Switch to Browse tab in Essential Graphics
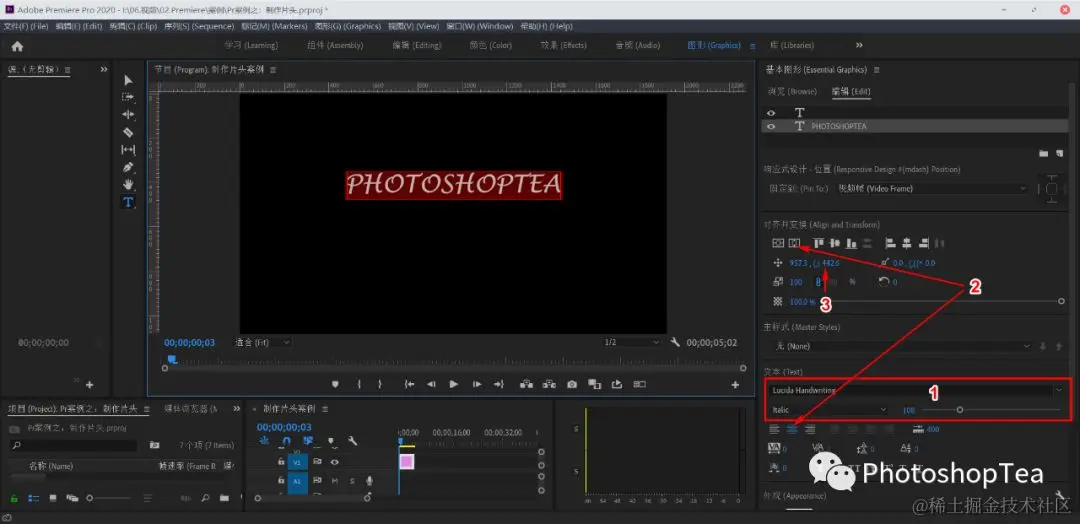This screenshot has height=524, width=1080. (x=792, y=92)
